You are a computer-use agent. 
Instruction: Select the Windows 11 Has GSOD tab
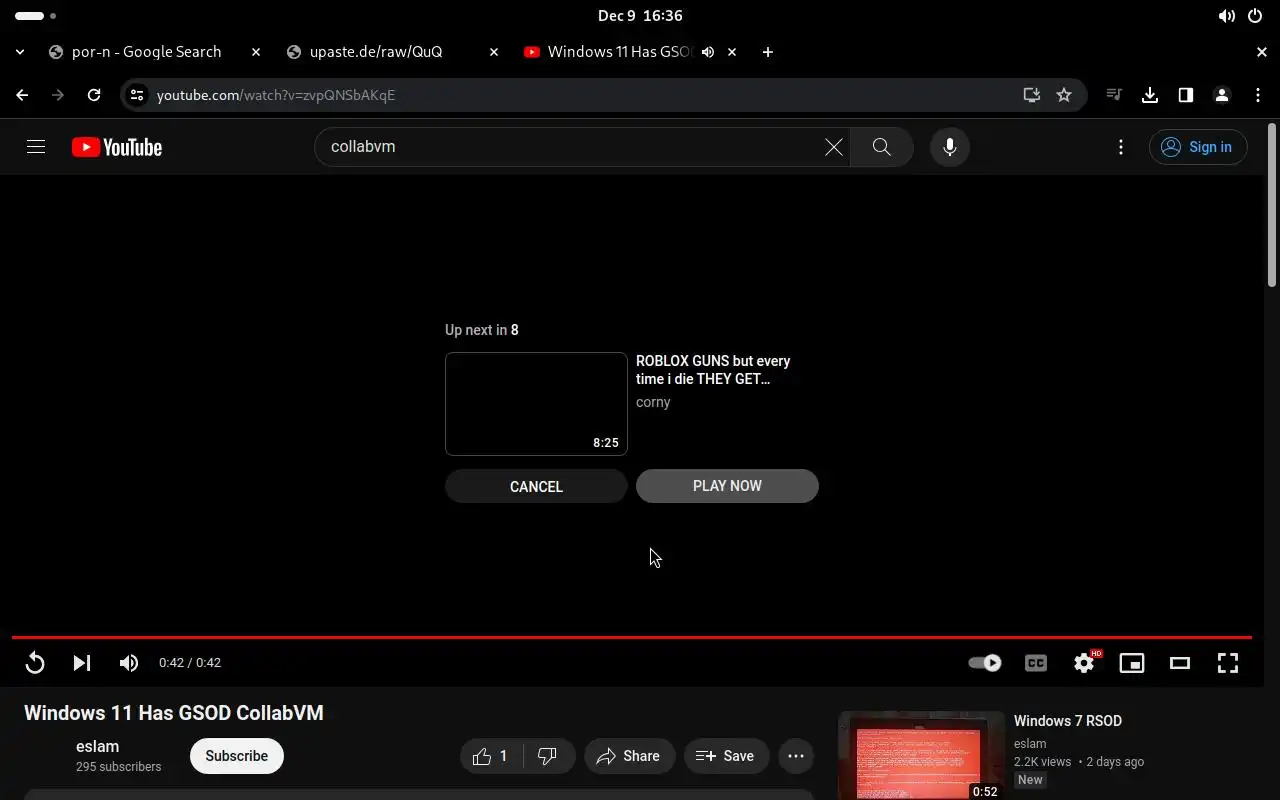(x=620, y=52)
